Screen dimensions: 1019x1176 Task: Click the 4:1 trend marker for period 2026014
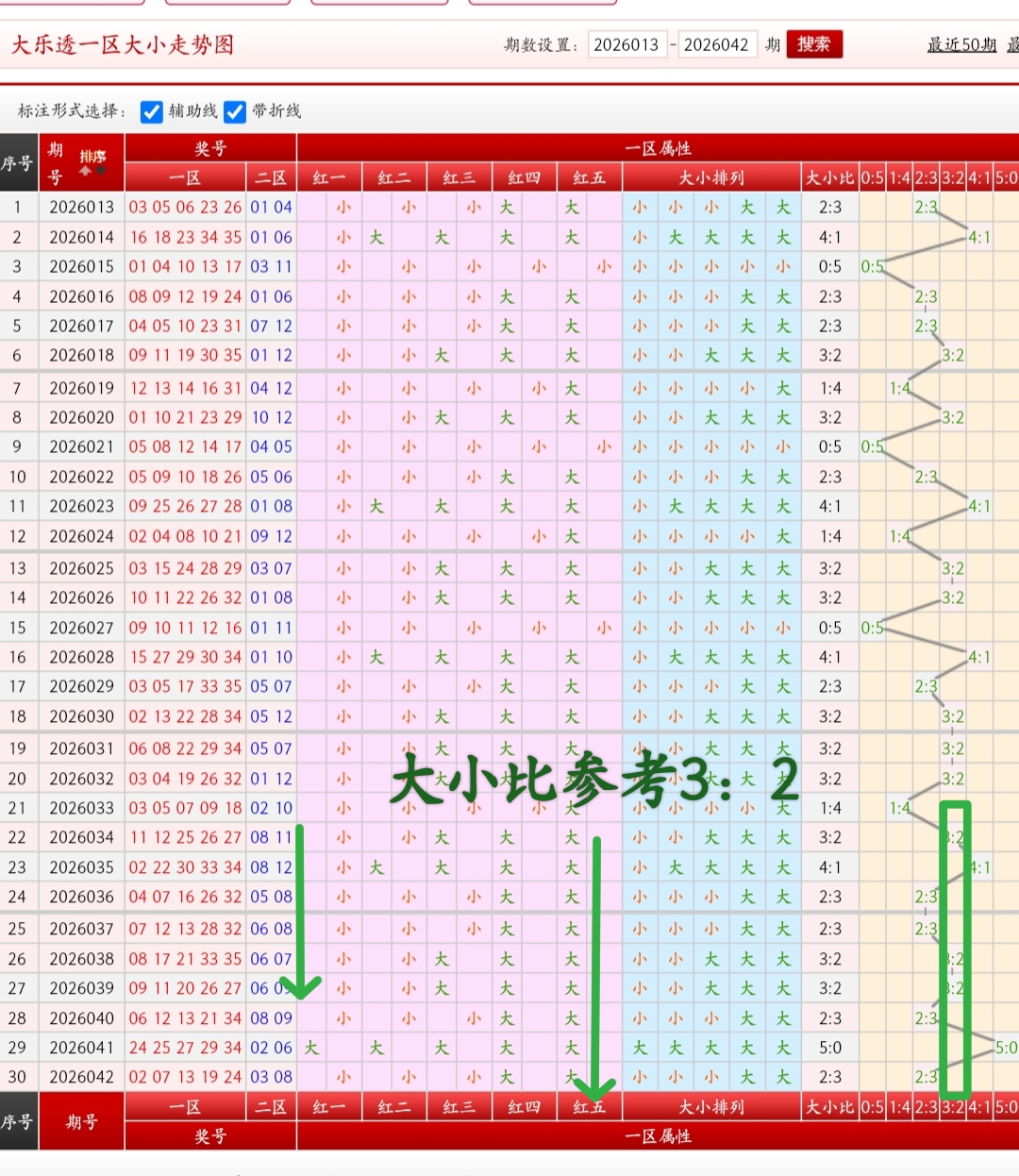979,237
